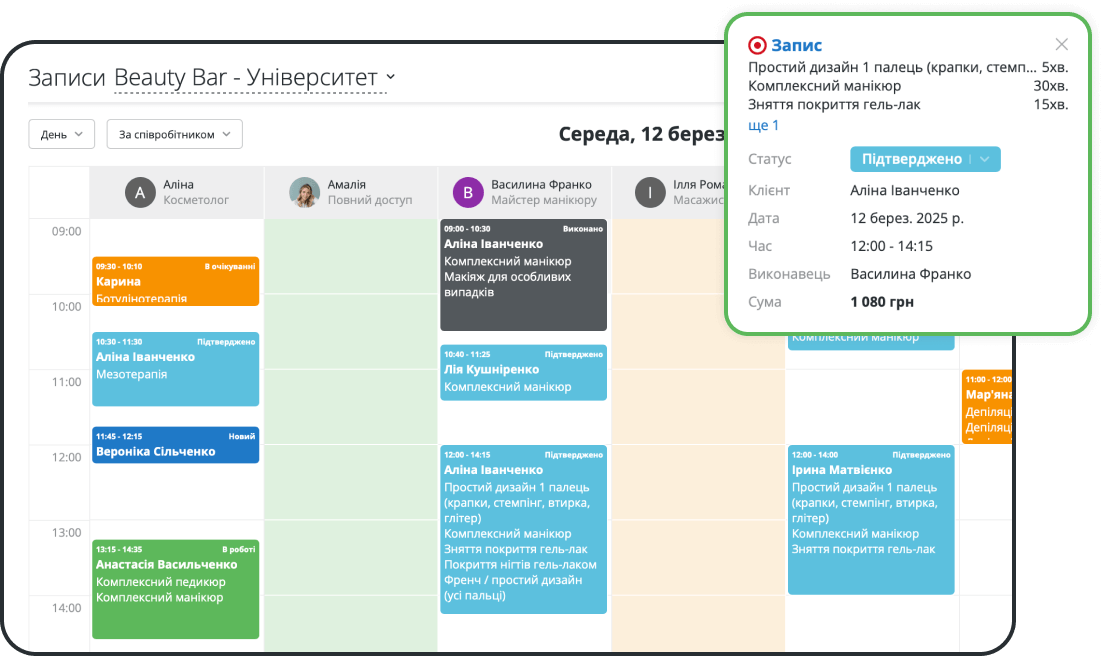The image size is (1104, 656).
Task: Click Аліна's gray avatar icon
Action: 140,192
